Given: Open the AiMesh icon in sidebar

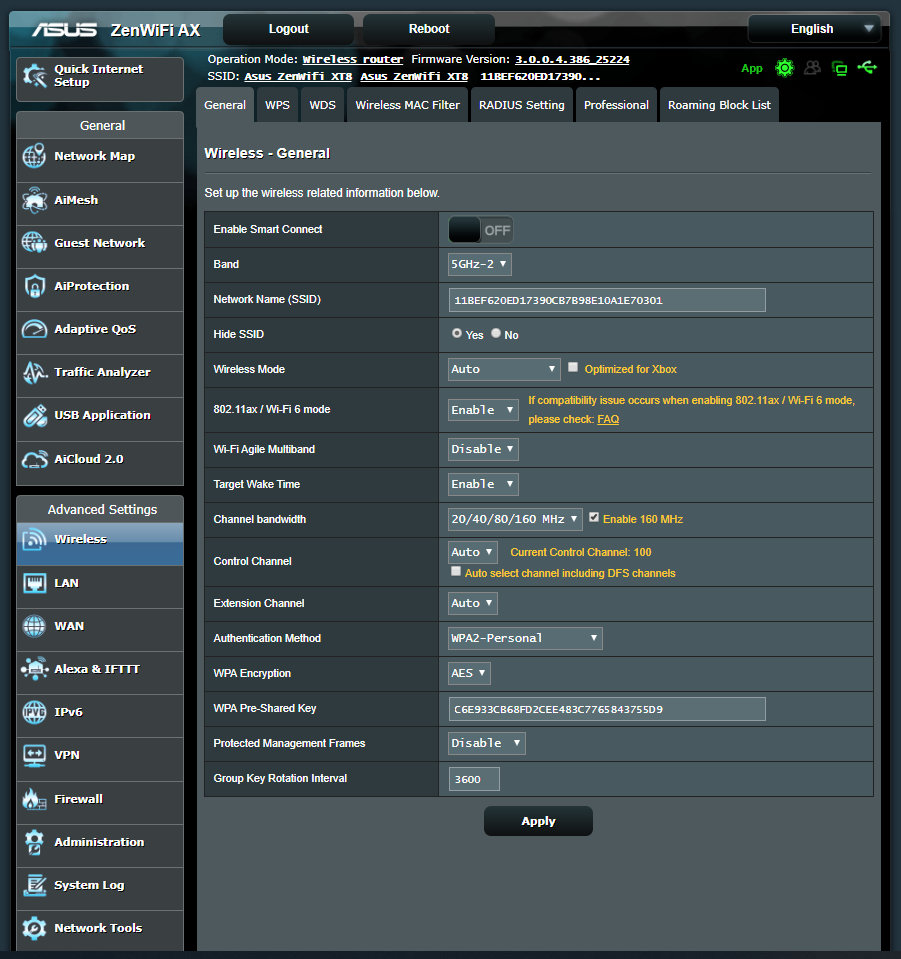Looking at the screenshot, I should (x=34, y=200).
